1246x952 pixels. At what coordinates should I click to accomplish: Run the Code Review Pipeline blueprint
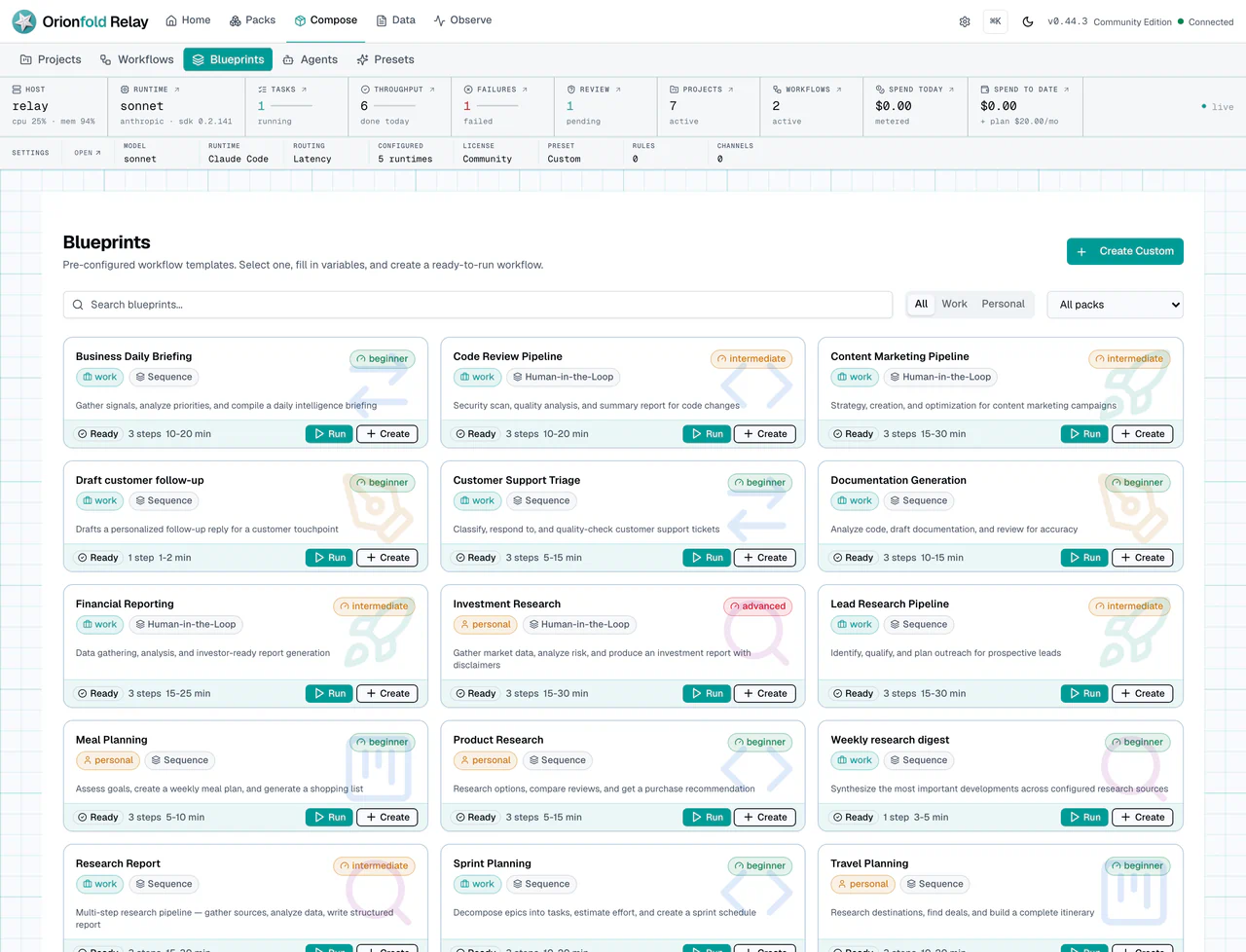(x=707, y=434)
